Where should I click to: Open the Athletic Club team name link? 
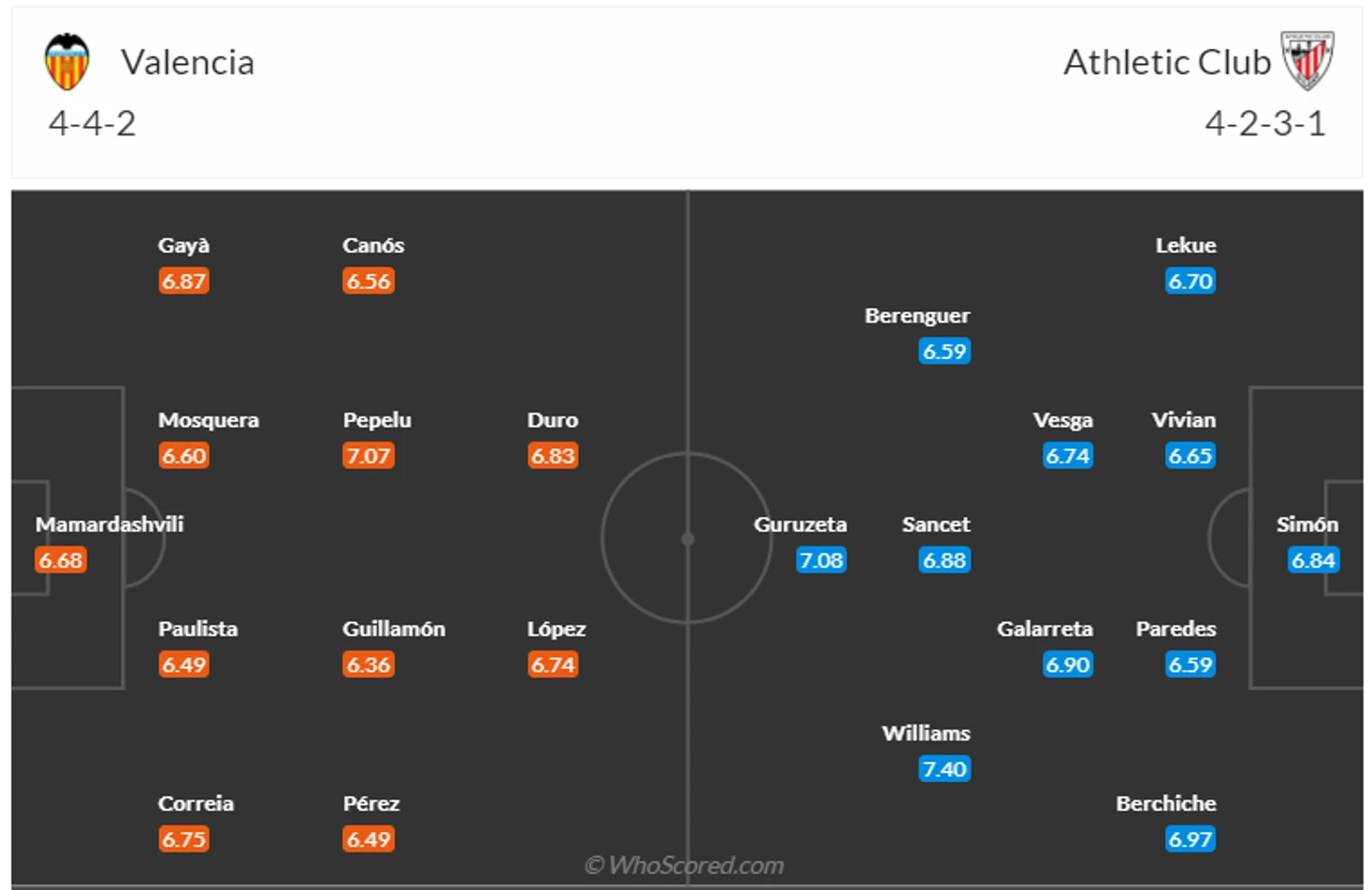click(1167, 62)
